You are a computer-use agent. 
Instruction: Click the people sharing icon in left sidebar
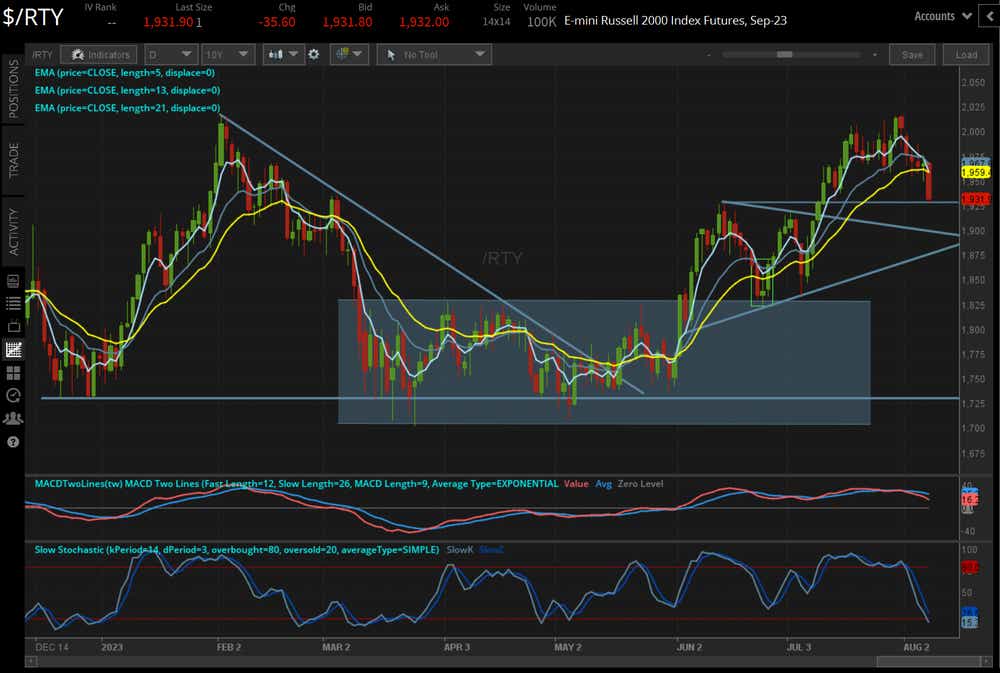(12, 418)
